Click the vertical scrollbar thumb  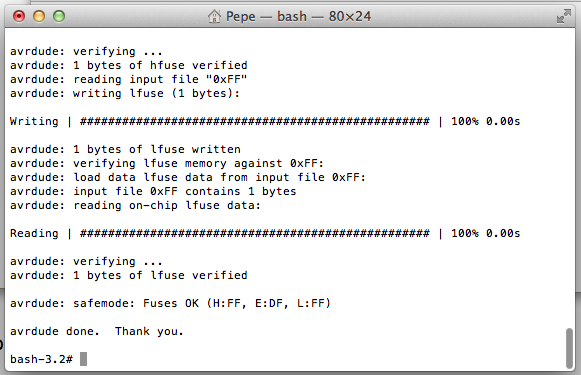click(x=570, y=348)
